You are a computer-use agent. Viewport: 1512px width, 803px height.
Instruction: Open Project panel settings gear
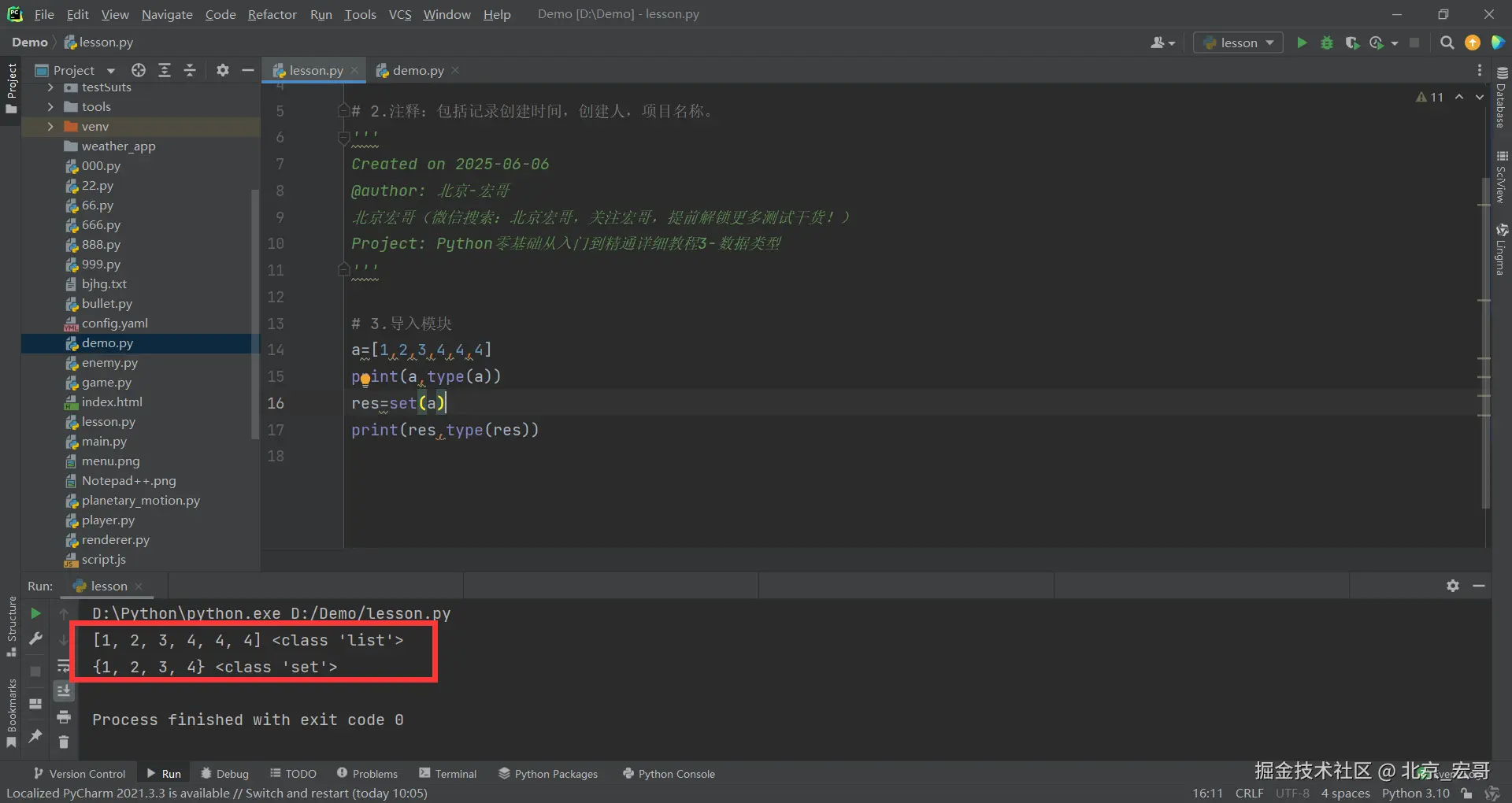[x=222, y=70]
